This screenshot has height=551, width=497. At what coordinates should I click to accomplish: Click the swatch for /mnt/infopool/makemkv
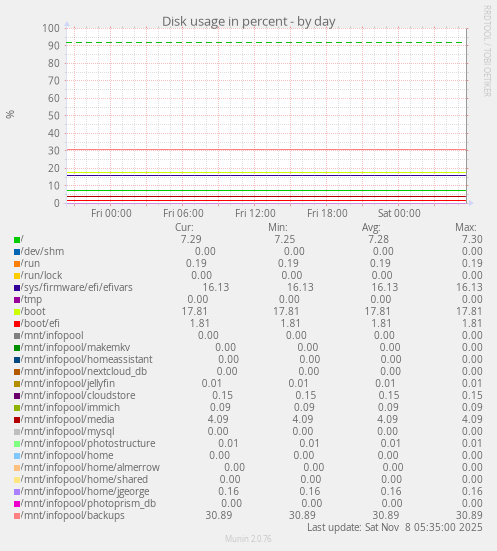click(17, 348)
